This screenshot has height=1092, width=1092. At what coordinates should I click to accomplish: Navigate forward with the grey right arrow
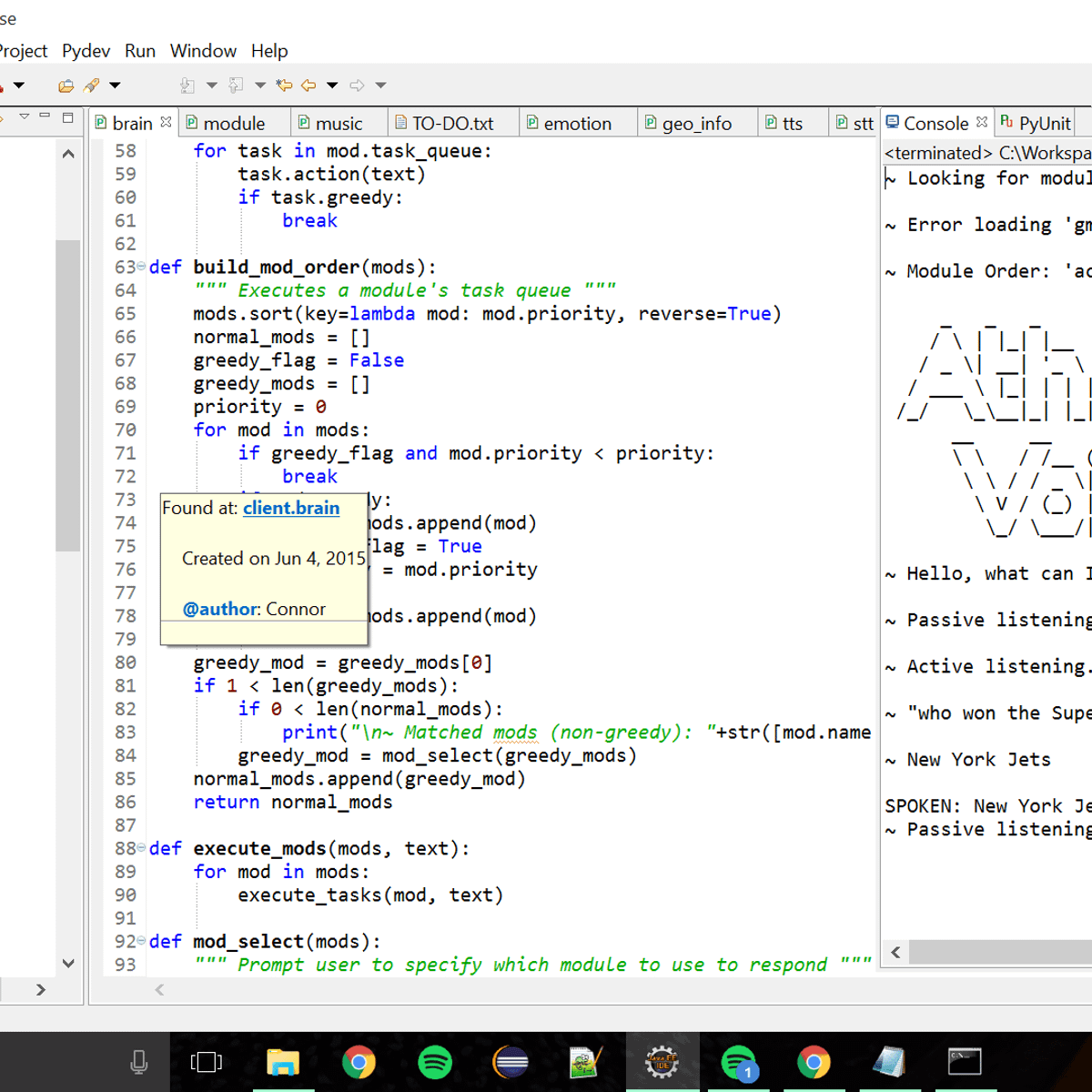(x=357, y=86)
